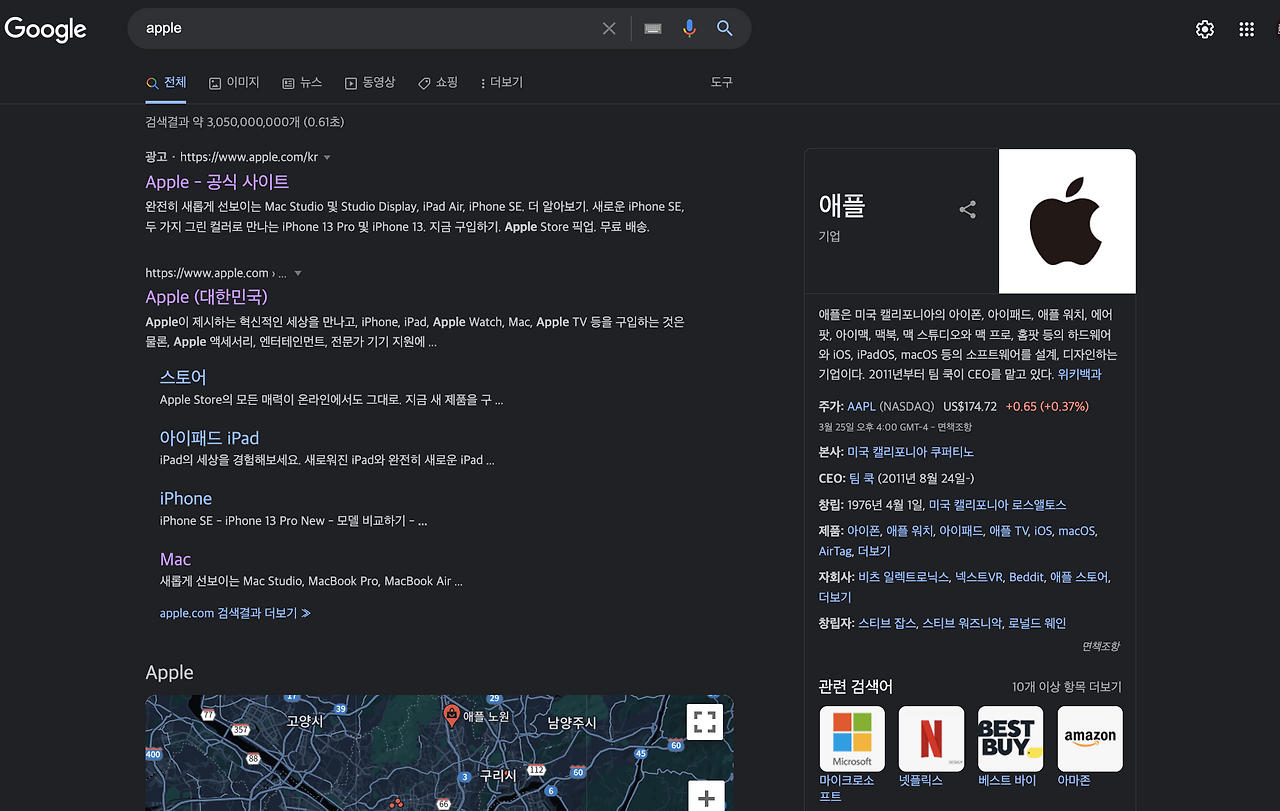Open the AirTag product link
Screen dimensions: 1280x811
point(835,551)
